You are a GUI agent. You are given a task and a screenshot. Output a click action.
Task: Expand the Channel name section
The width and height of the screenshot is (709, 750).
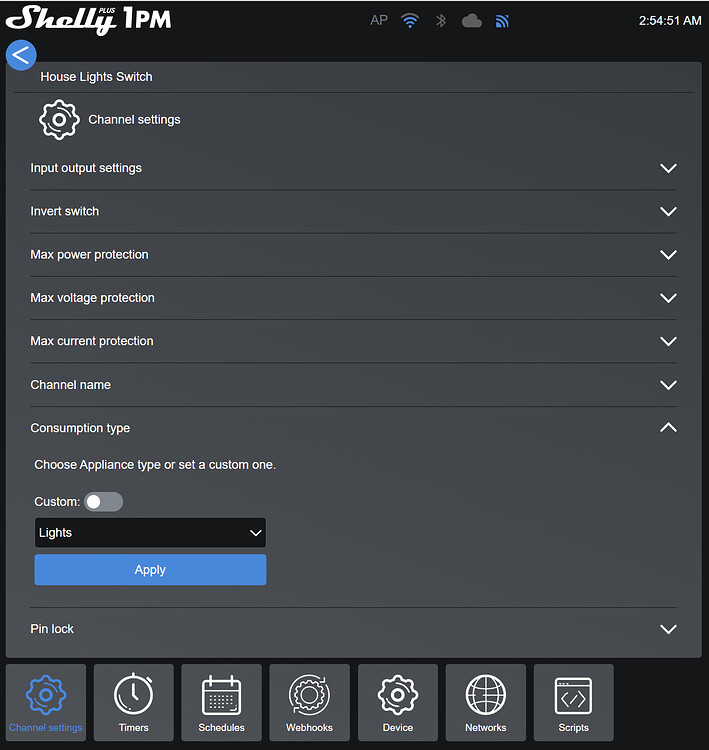pyautogui.click(x=354, y=385)
